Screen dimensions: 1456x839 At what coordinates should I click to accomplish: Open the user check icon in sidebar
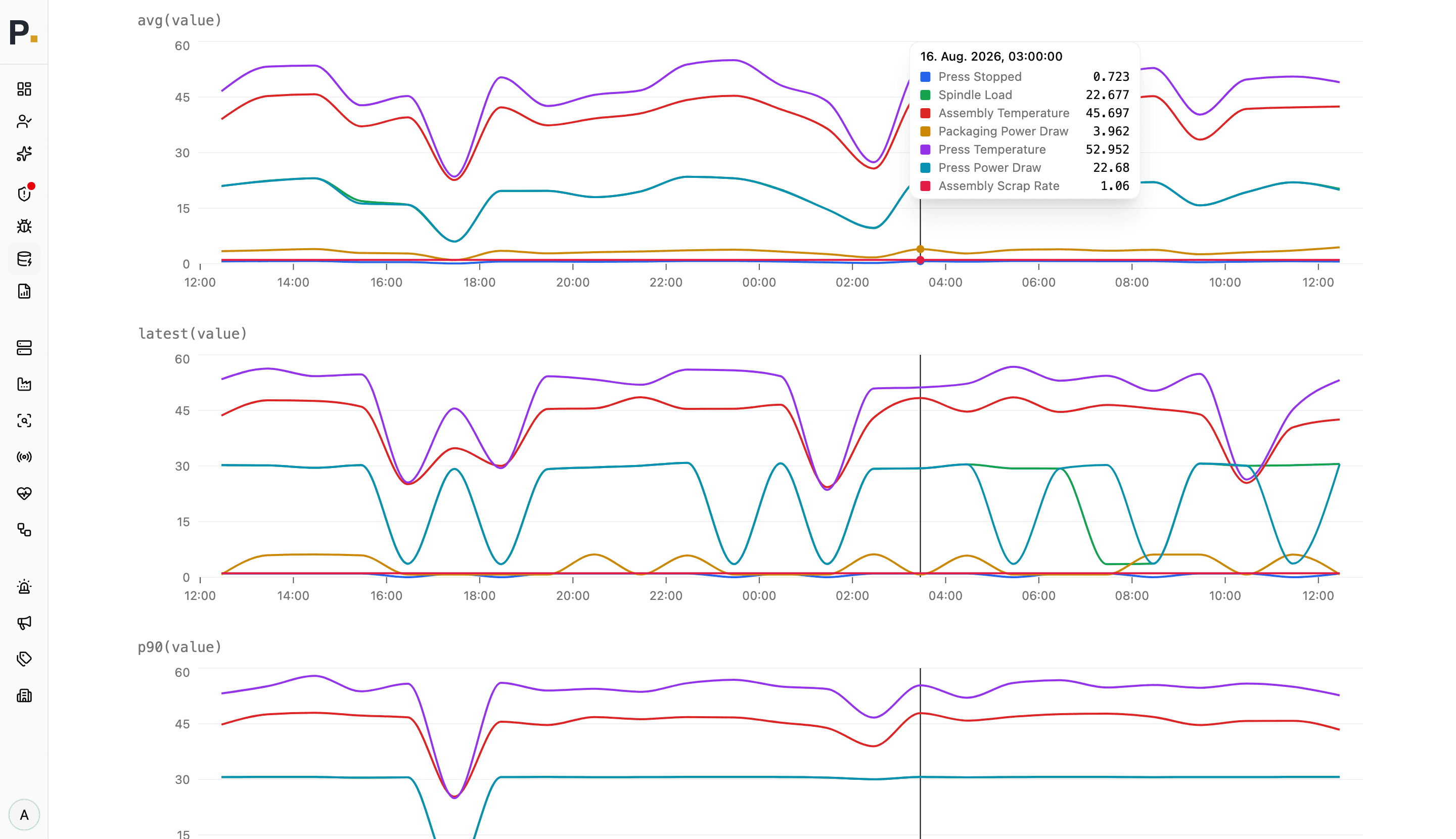[24, 122]
